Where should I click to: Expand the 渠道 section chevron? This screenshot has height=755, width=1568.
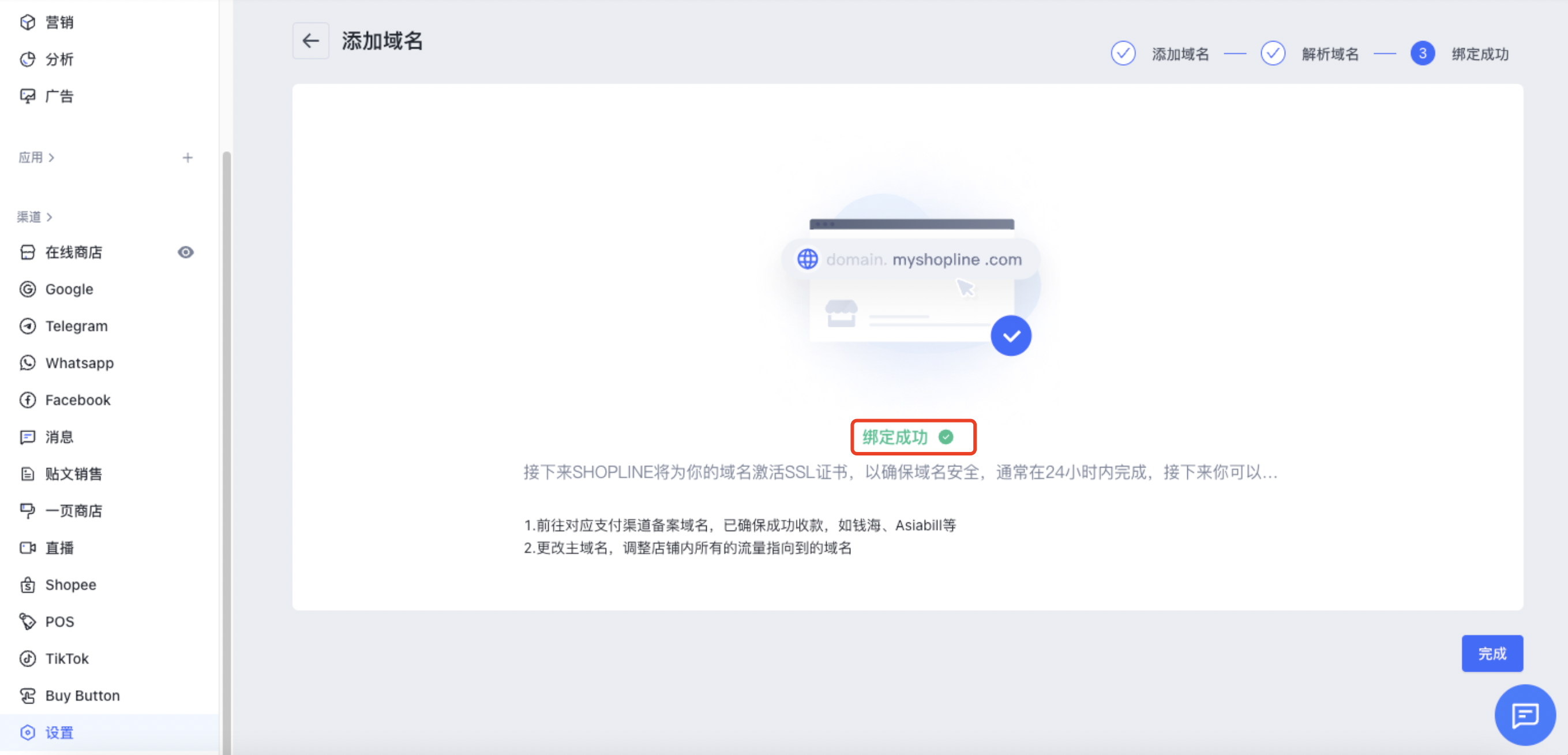click(x=49, y=217)
